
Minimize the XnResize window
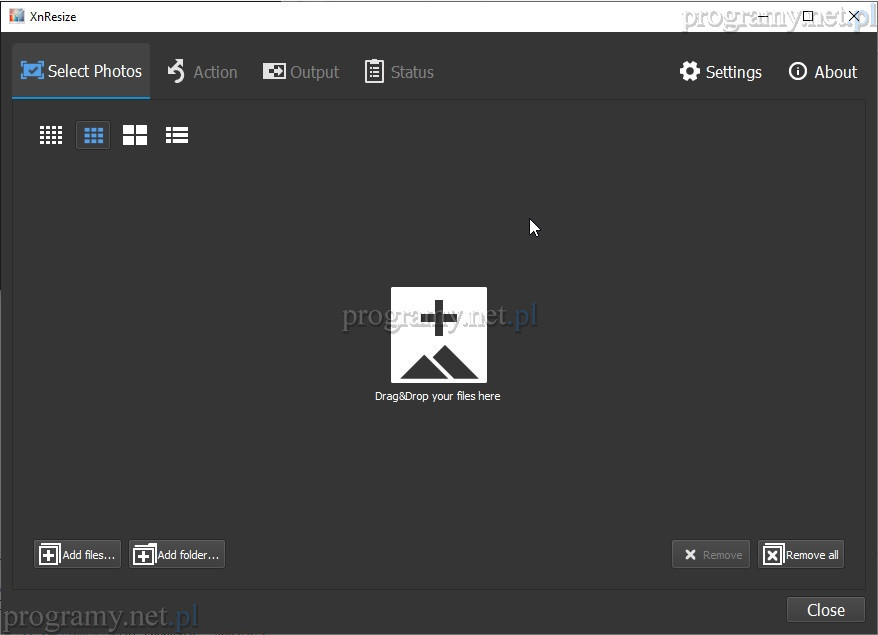pyautogui.click(x=763, y=16)
